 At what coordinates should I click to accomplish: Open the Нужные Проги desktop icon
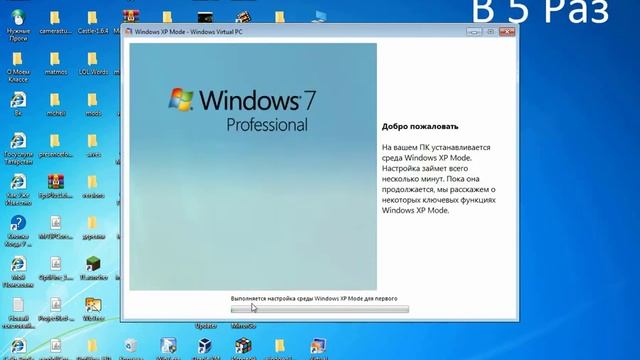pos(18,25)
